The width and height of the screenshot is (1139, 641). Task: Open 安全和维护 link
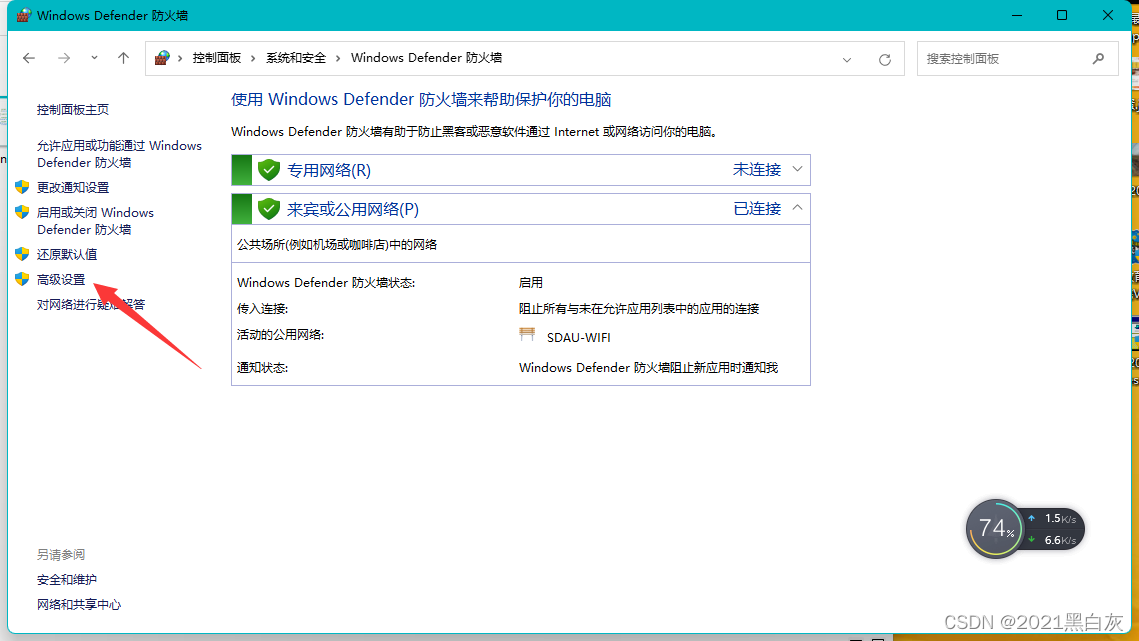click(x=67, y=580)
